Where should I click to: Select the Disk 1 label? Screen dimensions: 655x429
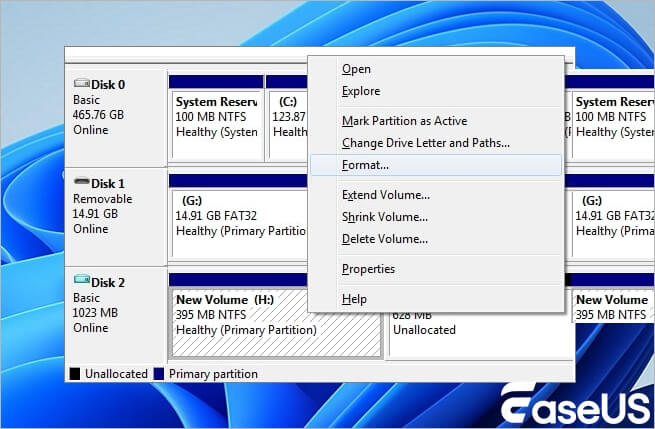pyautogui.click(x=108, y=184)
